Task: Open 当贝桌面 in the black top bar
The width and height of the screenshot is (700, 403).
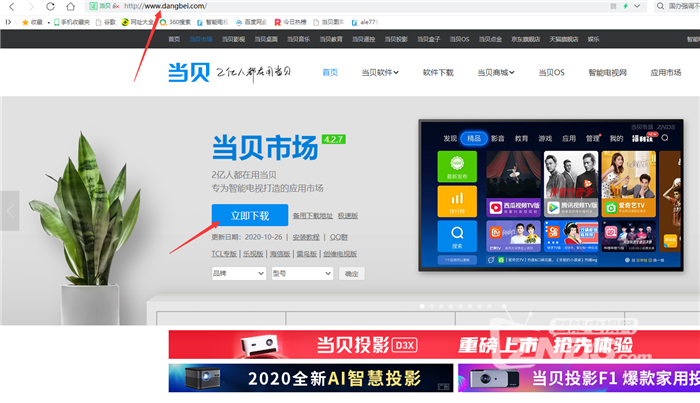Action: pyautogui.click(x=266, y=39)
